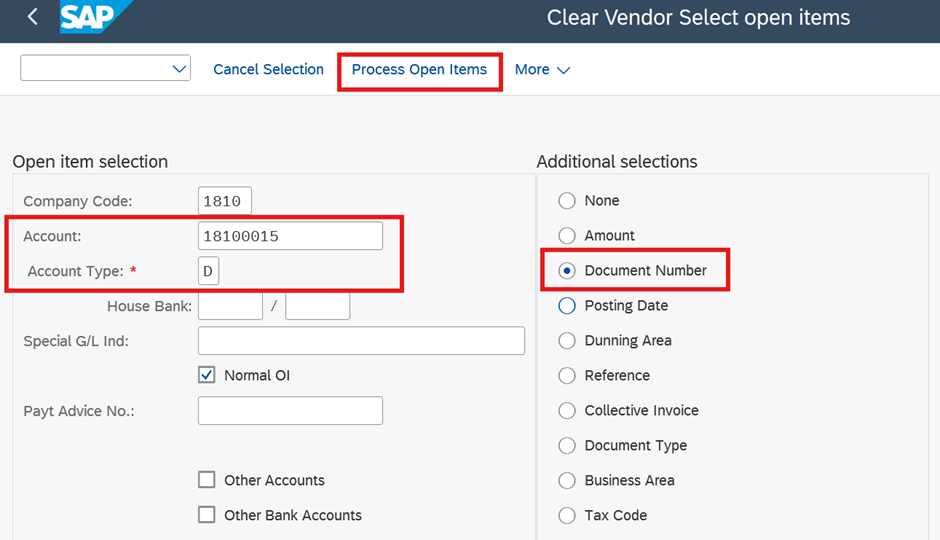The image size is (940, 540).
Task: Click Cancel Selection
Action: coord(268,70)
